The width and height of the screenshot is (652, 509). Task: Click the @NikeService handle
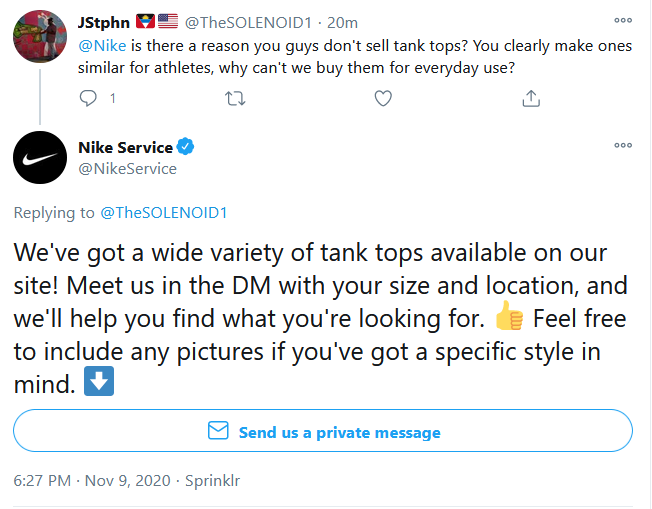[x=127, y=169]
